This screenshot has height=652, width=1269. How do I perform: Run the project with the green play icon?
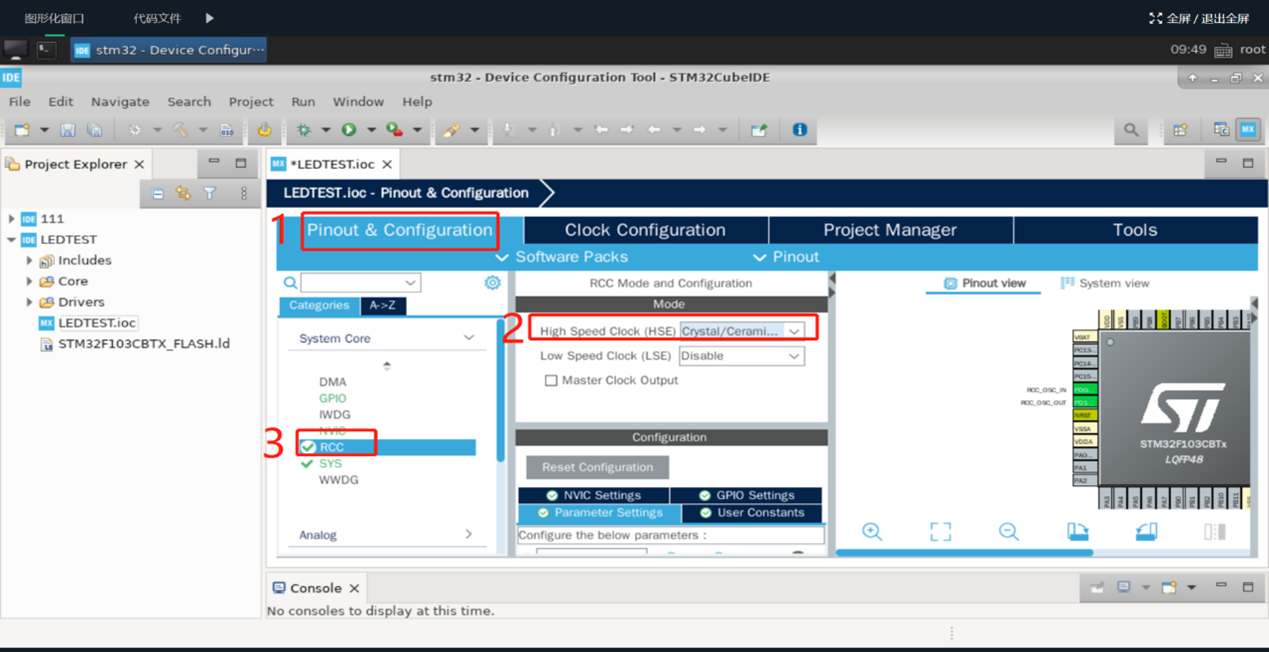(x=349, y=130)
